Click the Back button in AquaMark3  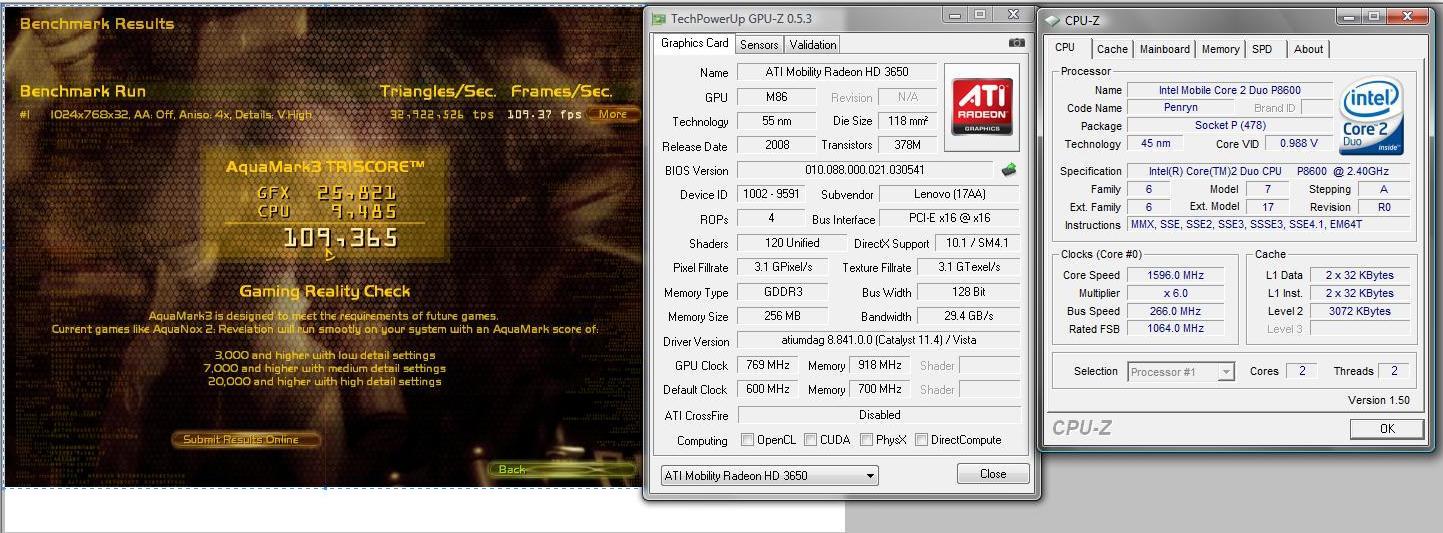tap(563, 469)
